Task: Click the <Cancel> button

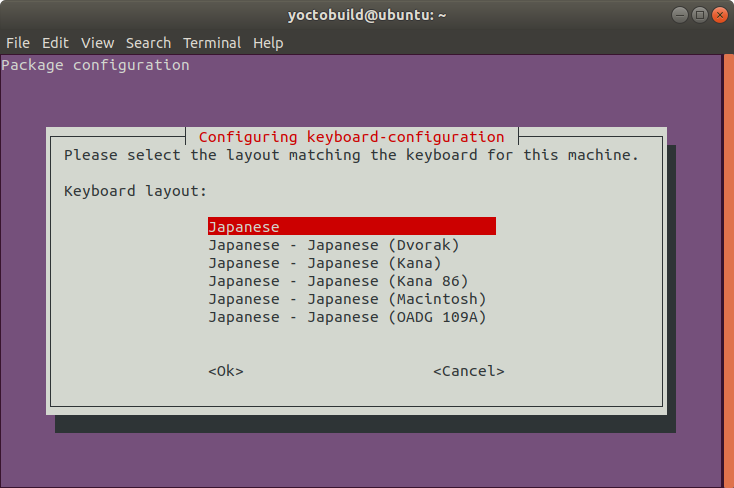Action: (x=469, y=371)
